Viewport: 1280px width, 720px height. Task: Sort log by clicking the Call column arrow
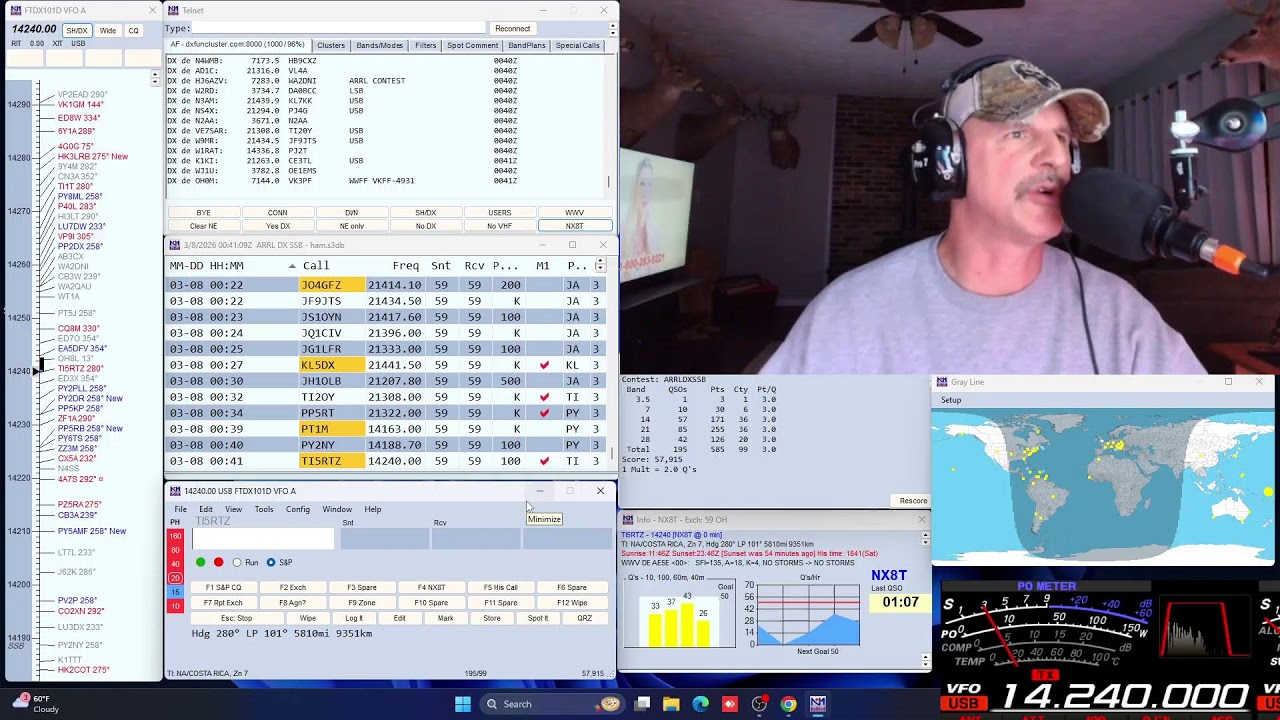pos(292,266)
